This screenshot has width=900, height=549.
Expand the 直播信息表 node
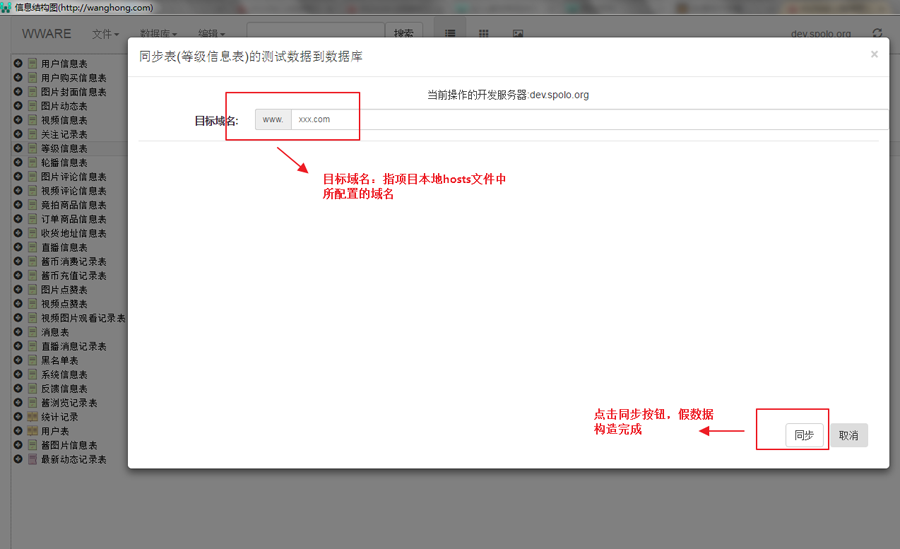point(18,247)
